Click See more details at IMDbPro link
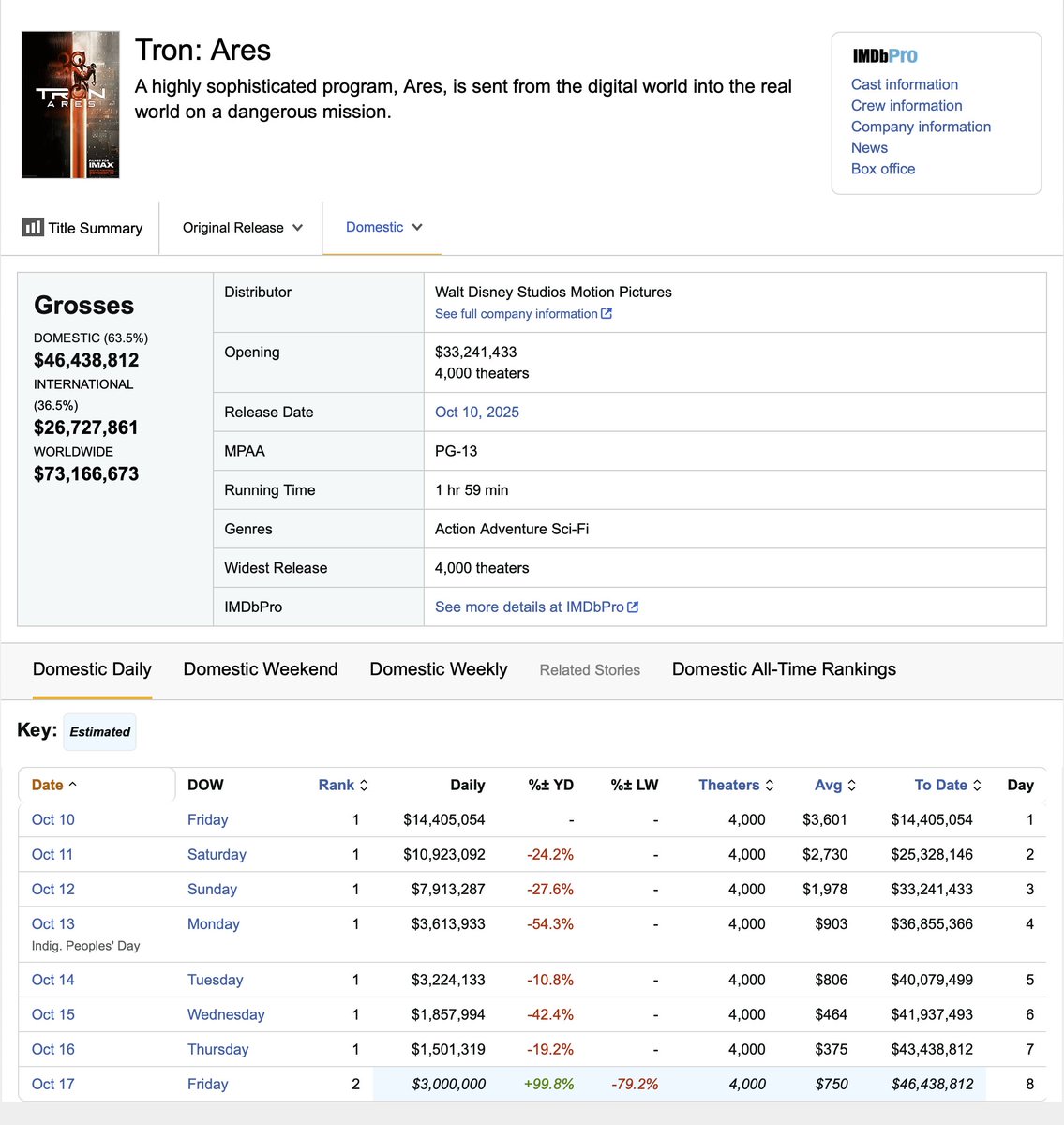Screen dimensions: 1064x1125 point(536,607)
